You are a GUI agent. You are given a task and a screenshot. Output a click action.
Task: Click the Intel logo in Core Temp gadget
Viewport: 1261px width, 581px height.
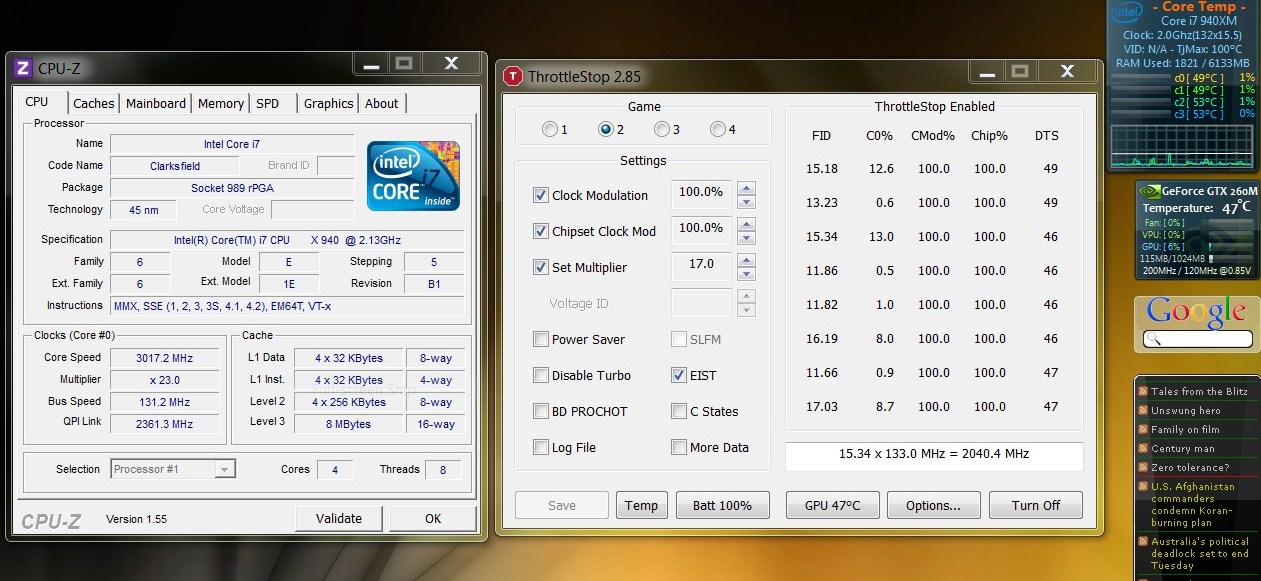click(1127, 12)
